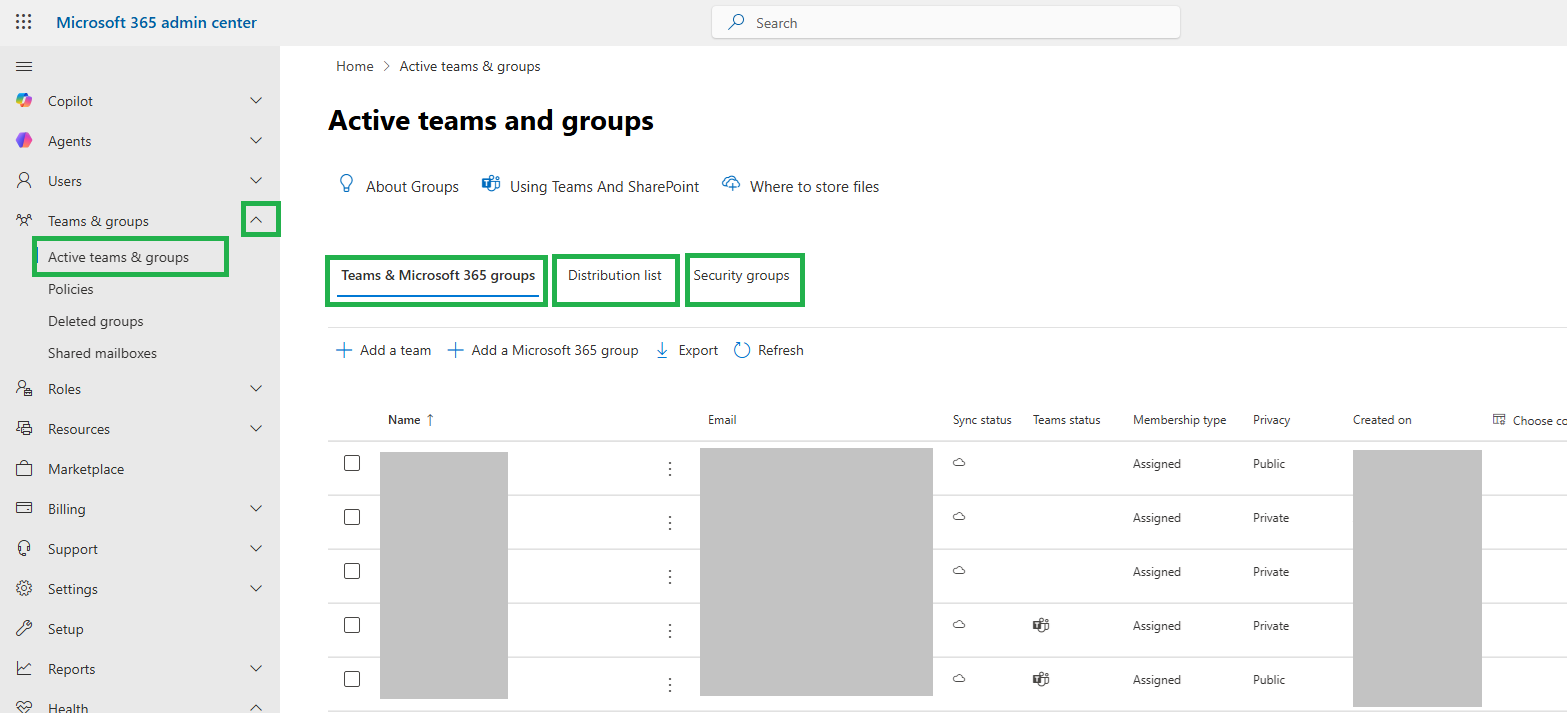Open more actions dots for third group row
This screenshot has height=713, width=1567.
(x=670, y=576)
